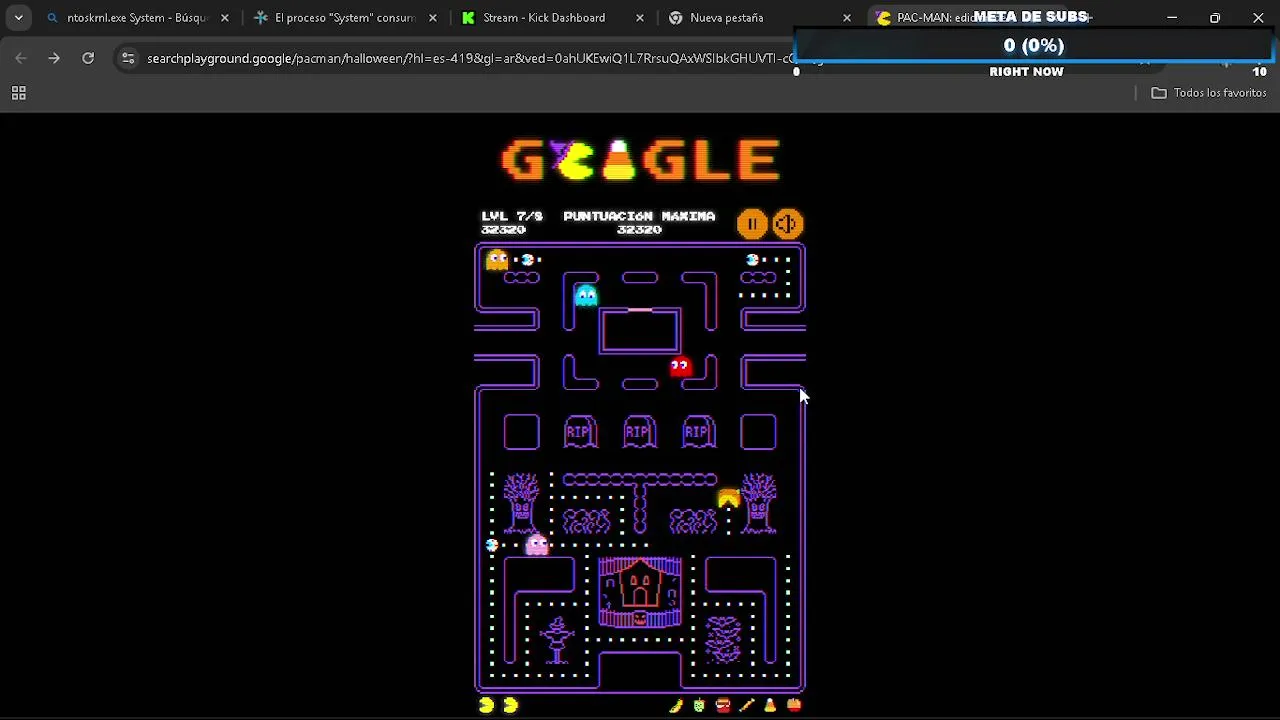1280x720 pixels.
Task: Click the candy corn bonus icon
Action: click(x=770, y=706)
